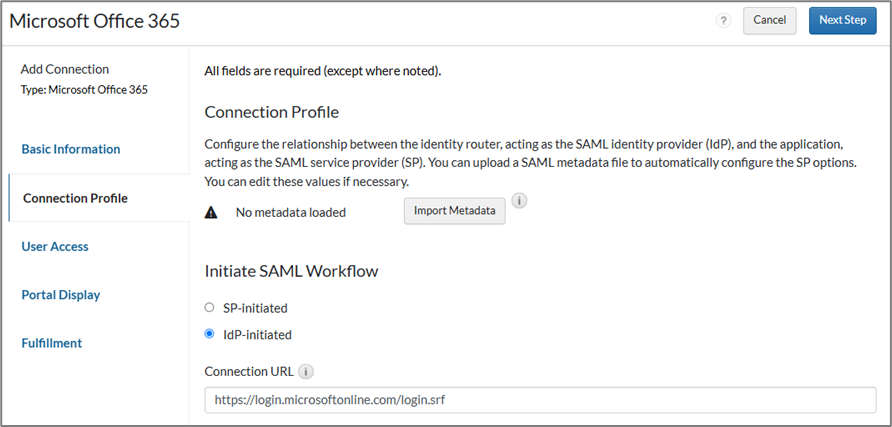Switch to the Connection Profile tab
This screenshot has height=427, width=892.
coord(75,198)
